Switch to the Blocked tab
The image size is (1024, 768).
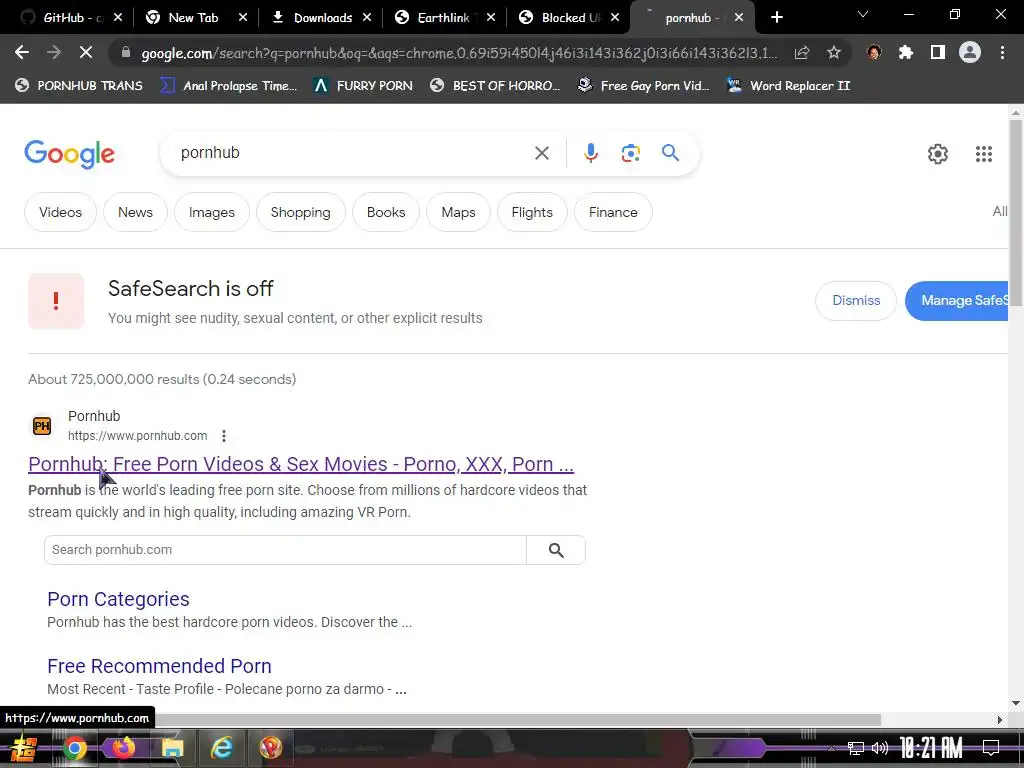[566, 18]
